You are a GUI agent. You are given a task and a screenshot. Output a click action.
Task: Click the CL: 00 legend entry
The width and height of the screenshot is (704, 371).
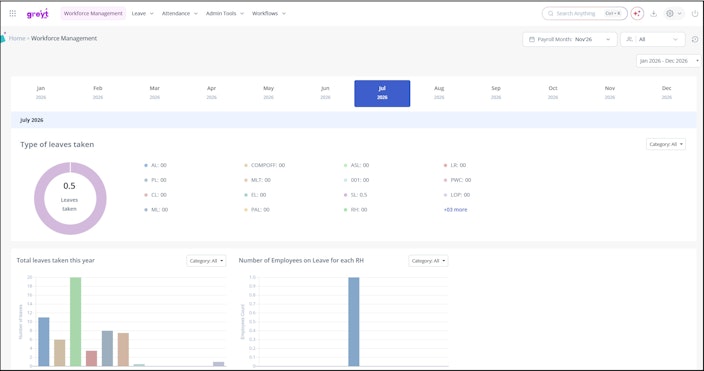(x=155, y=195)
